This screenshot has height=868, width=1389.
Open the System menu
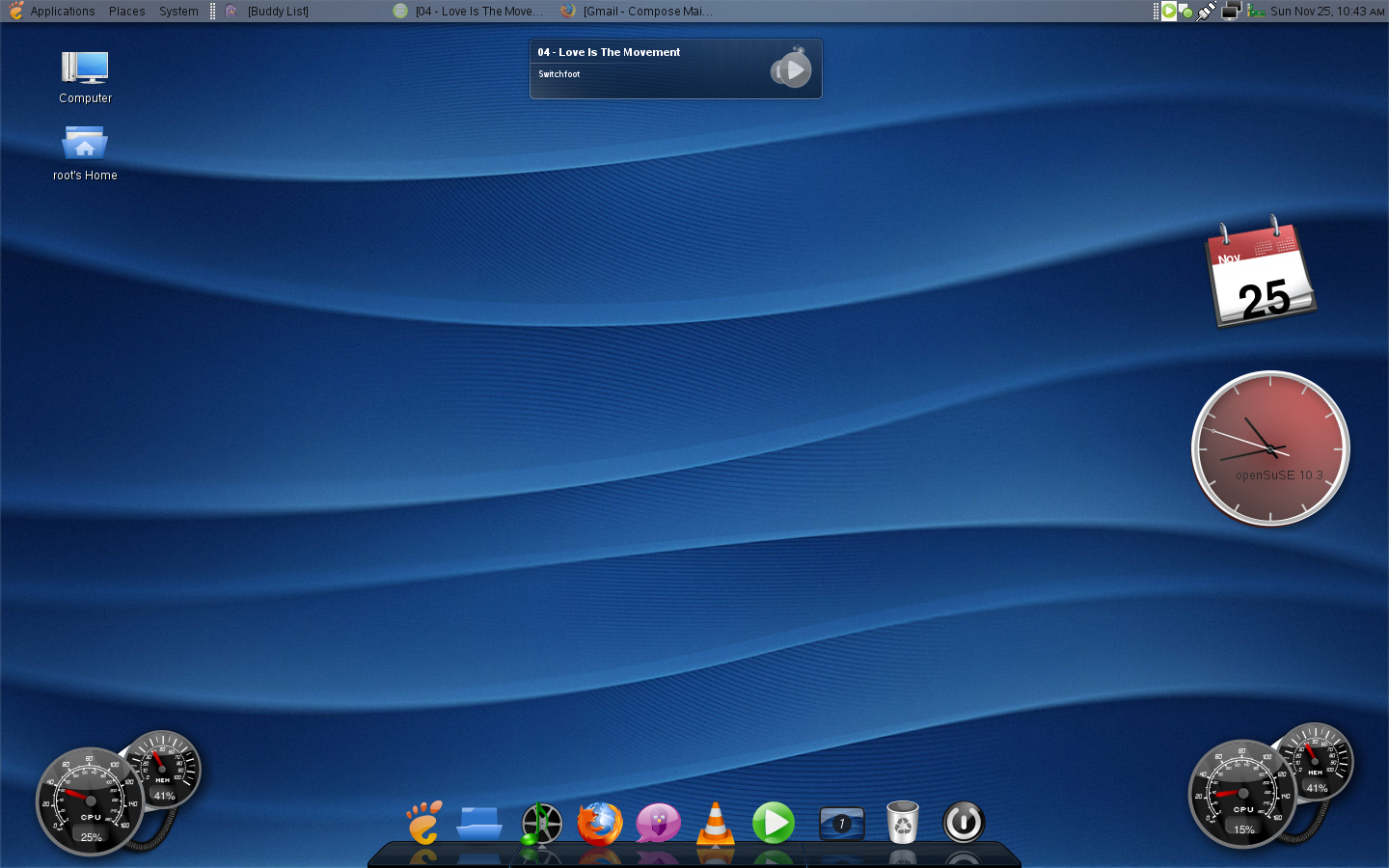(x=178, y=11)
